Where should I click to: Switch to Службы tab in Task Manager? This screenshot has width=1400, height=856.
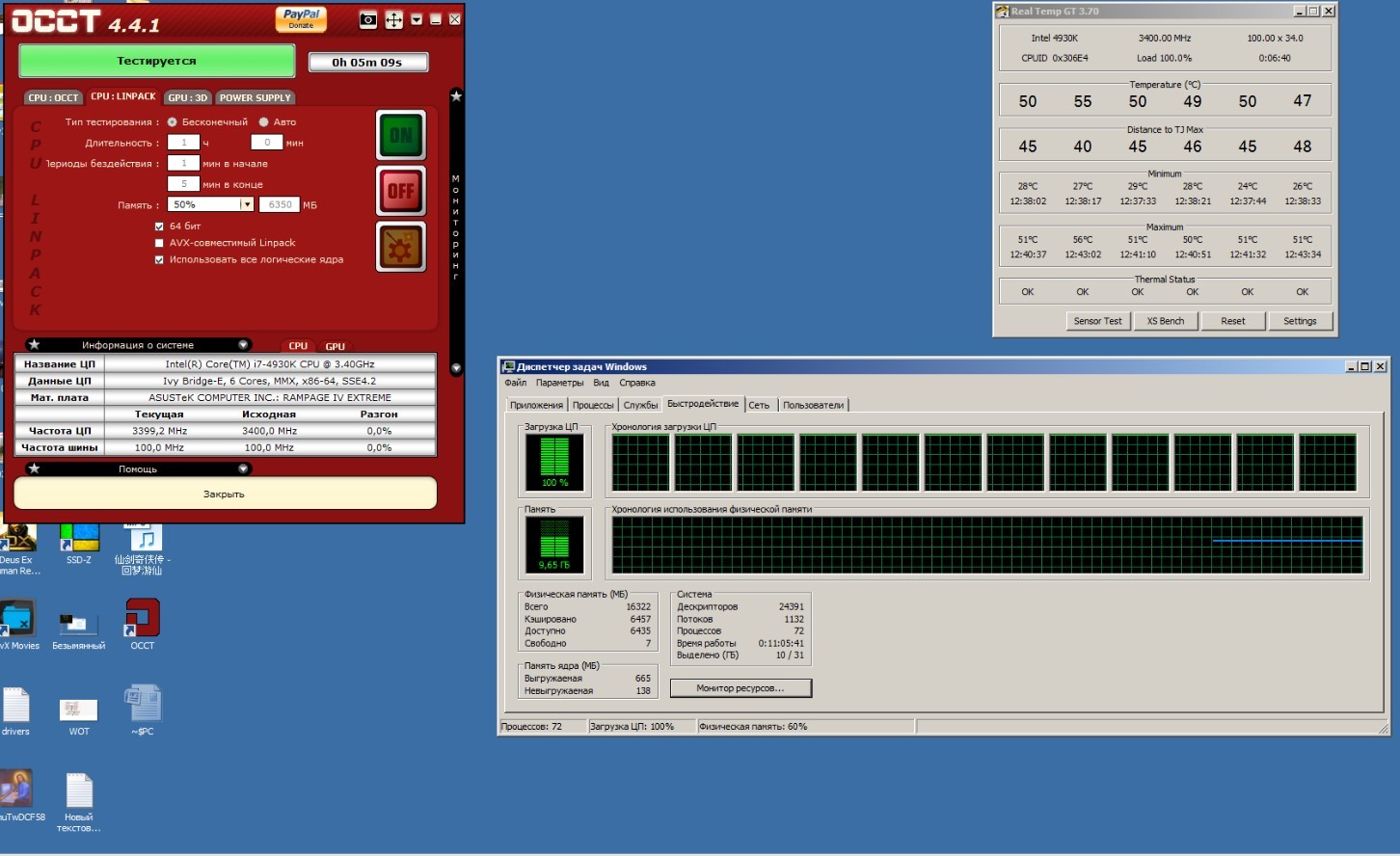click(640, 405)
